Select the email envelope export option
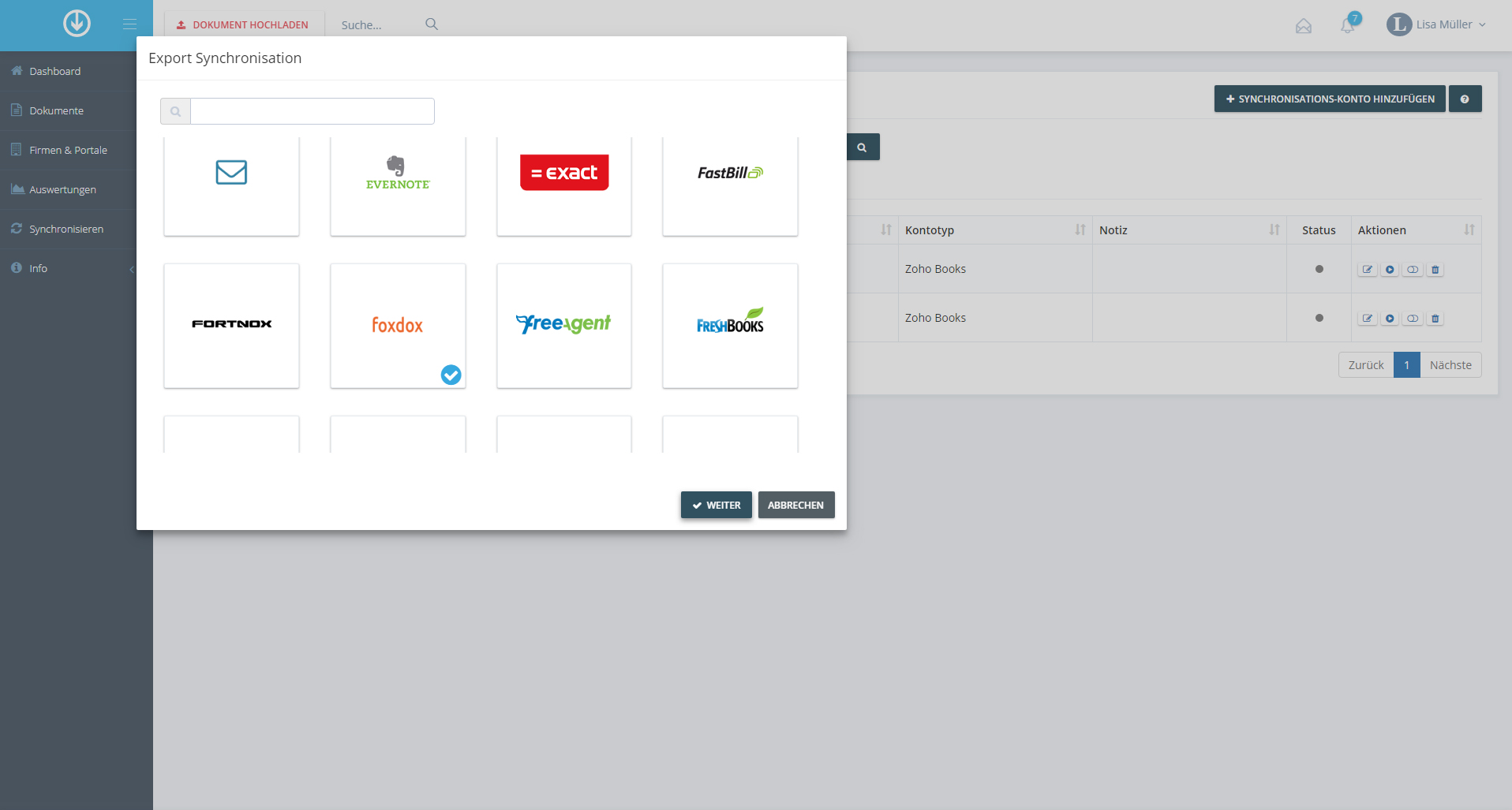1512x810 pixels. click(231, 185)
